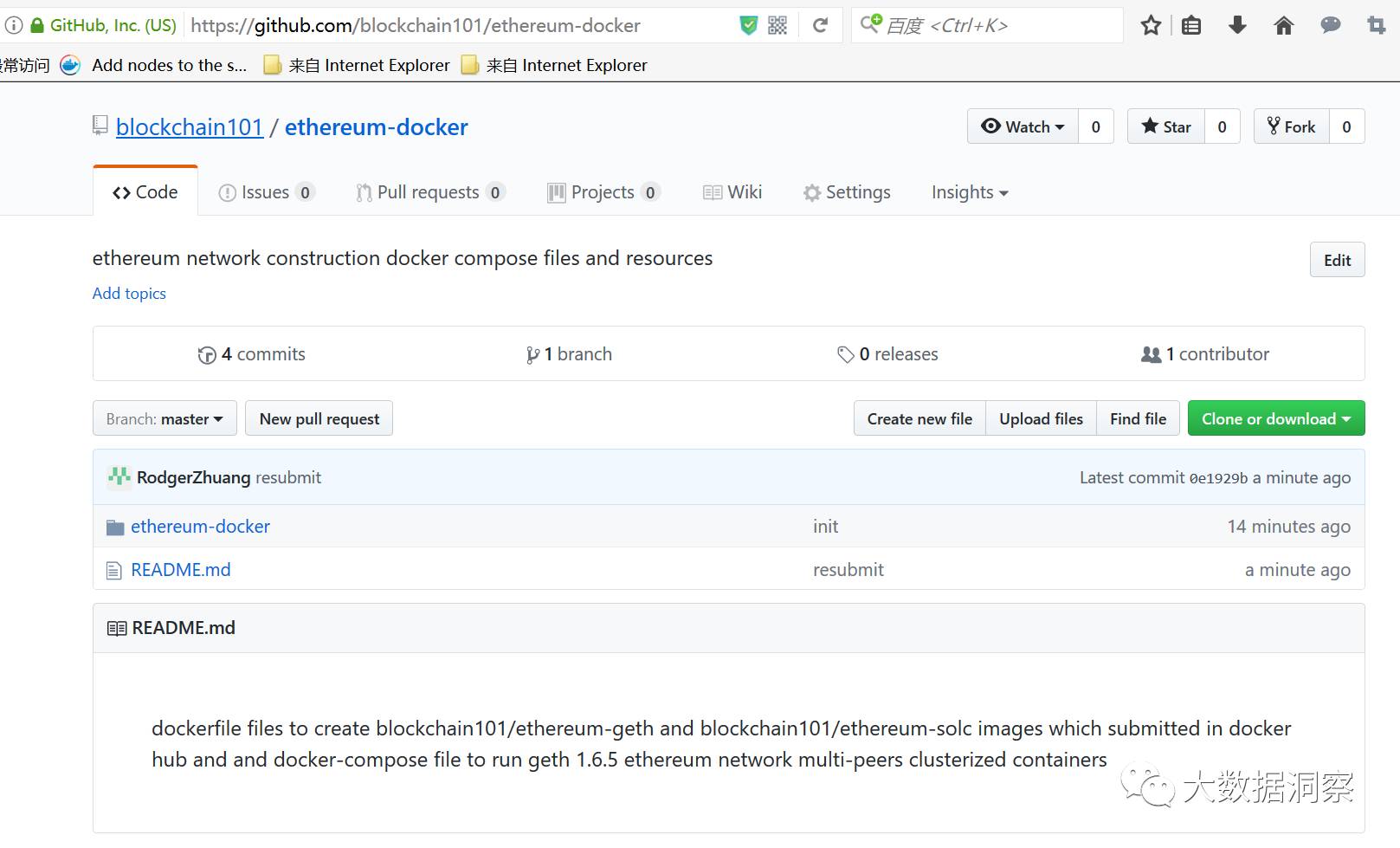Viewport: 1400px width, 848px height.
Task: Open 'resubmit' latest commit message beside RodgerZhuang
Action: coord(288,477)
